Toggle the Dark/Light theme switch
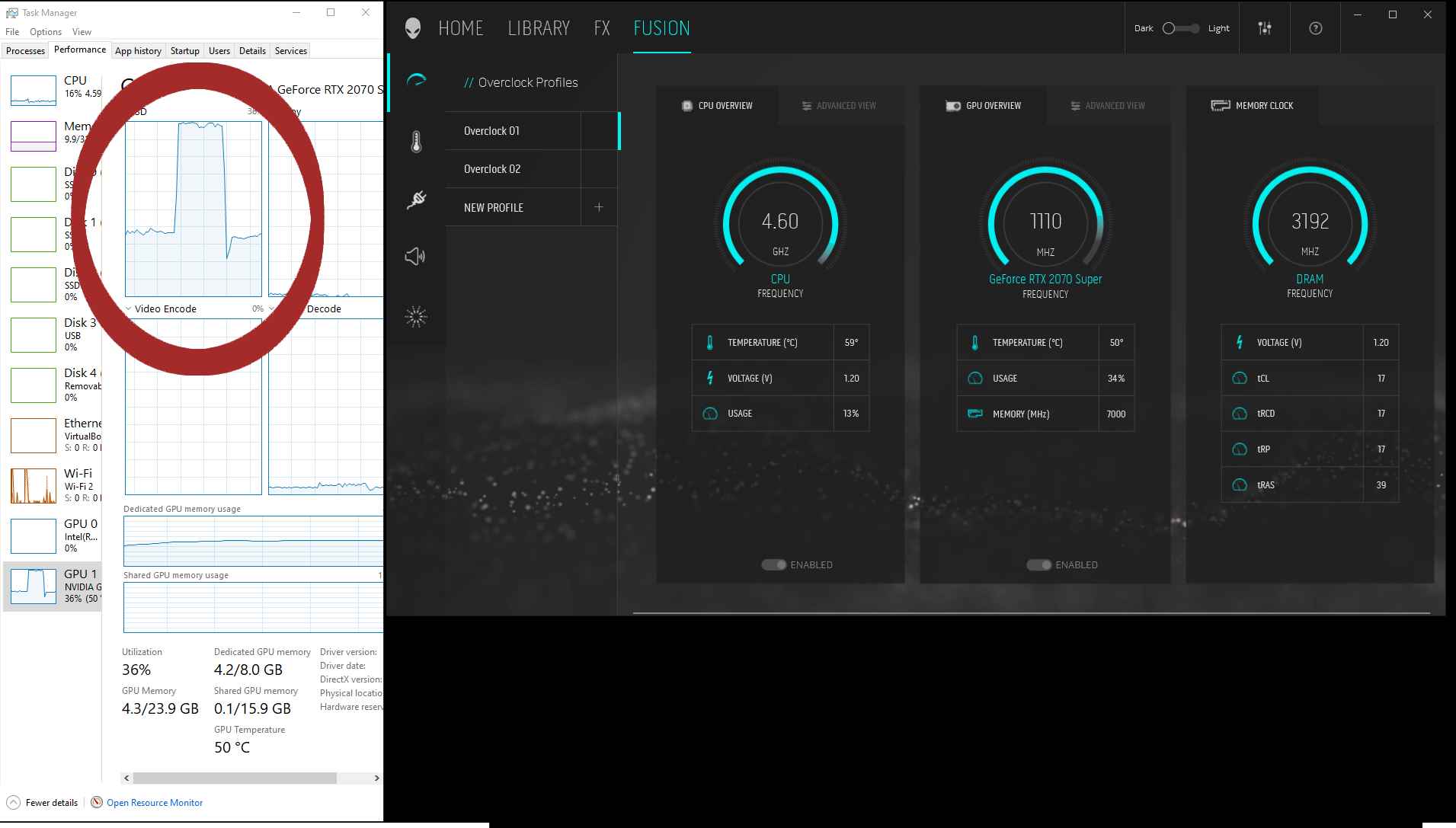The height and width of the screenshot is (828, 1456). click(1180, 28)
